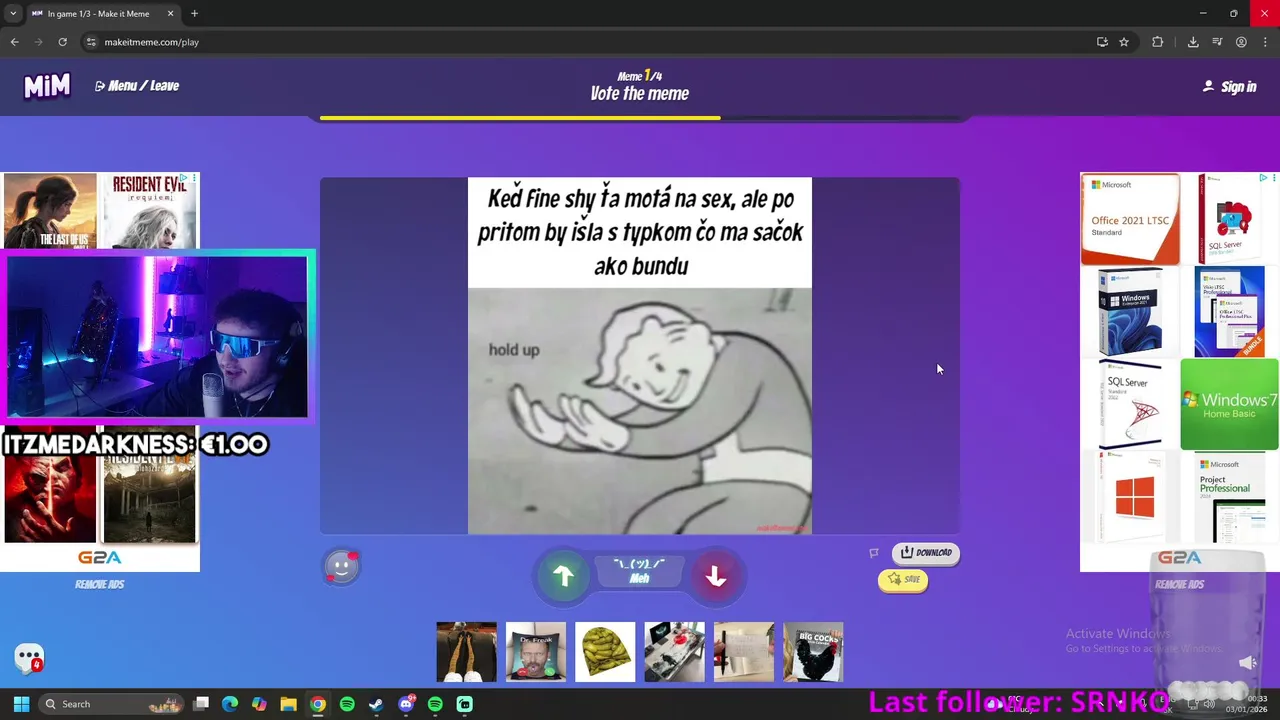The height and width of the screenshot is (720, 1280).
Task: Click the AdChoices icon on right banner
Action: click(1264, 178)
